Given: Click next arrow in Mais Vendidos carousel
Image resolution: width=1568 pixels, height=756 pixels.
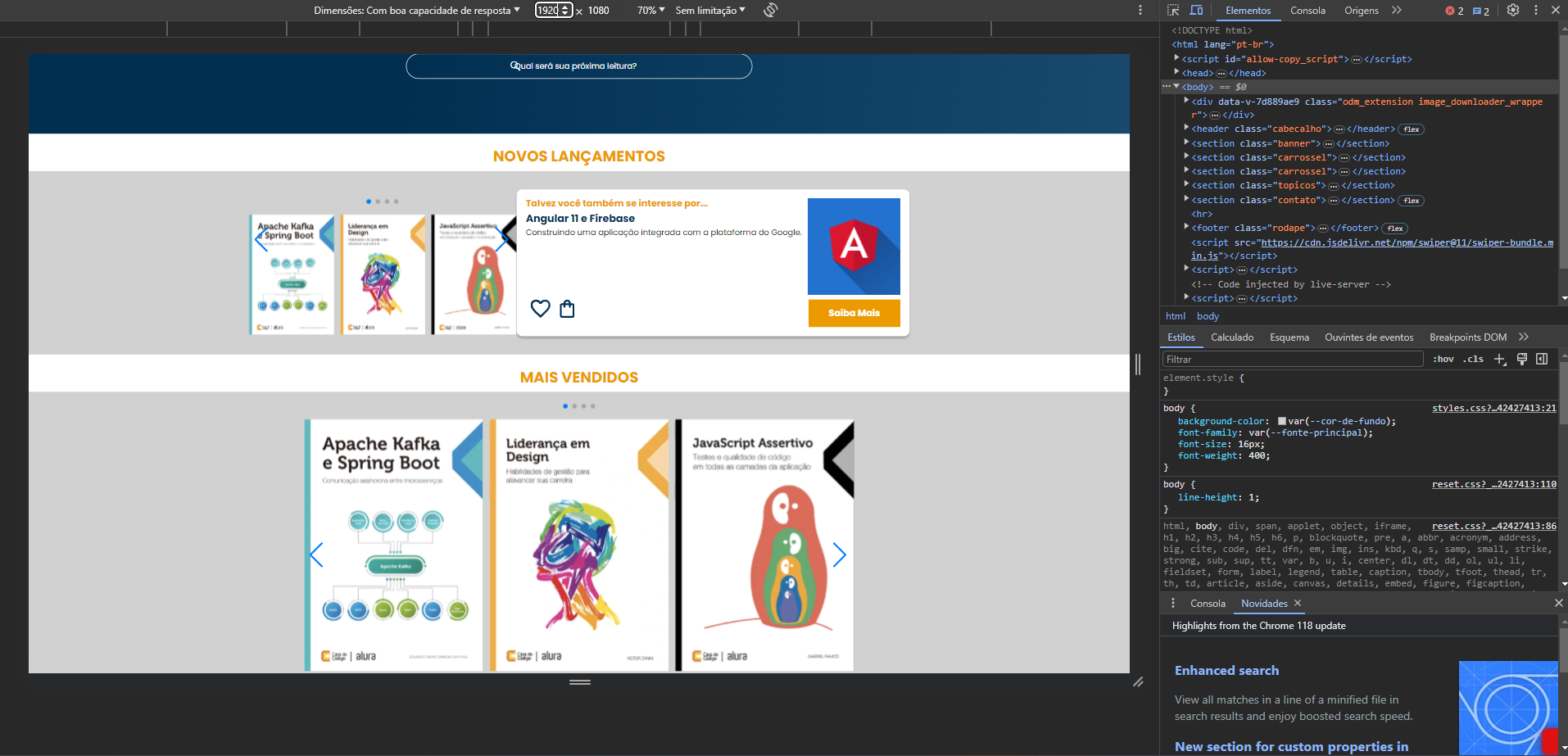Looking at the screenshot, I should 839,555.
